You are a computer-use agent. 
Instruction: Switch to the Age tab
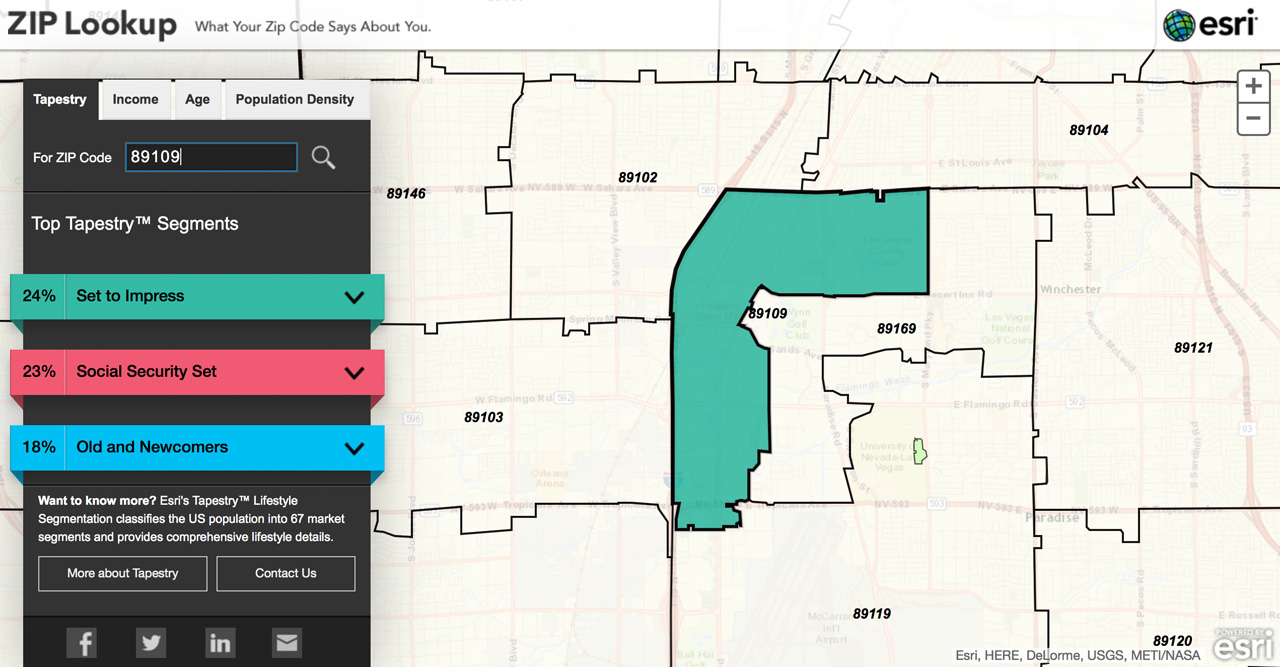click(x=197, y=100)
